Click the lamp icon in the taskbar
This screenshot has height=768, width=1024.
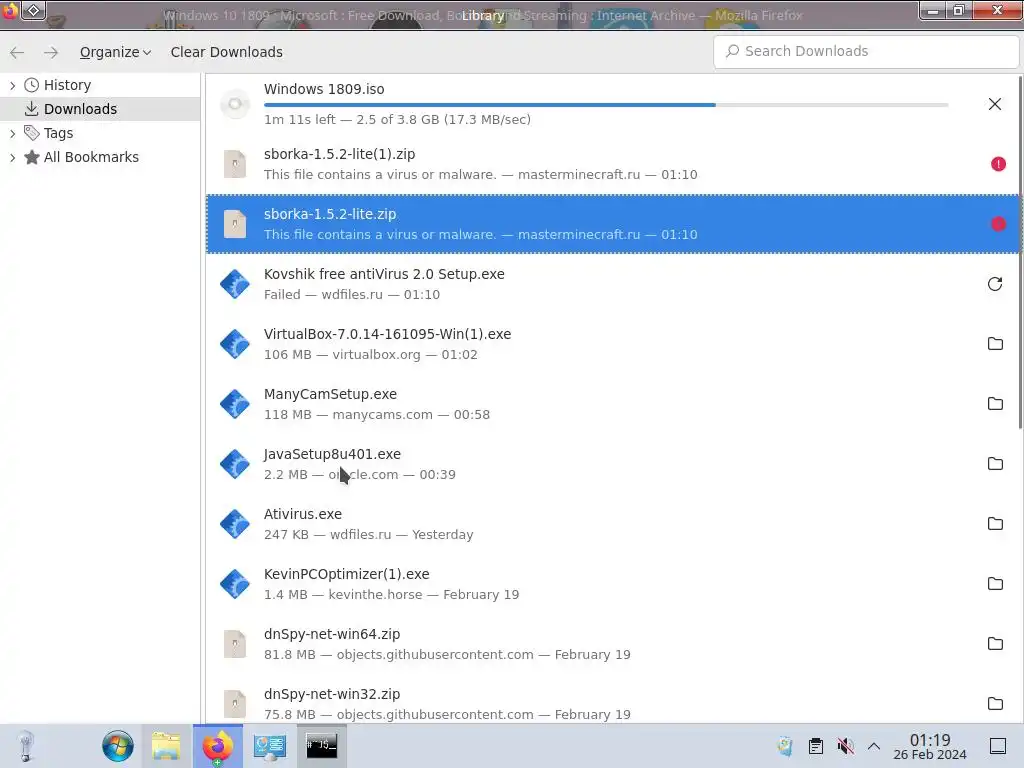(25, 746)
